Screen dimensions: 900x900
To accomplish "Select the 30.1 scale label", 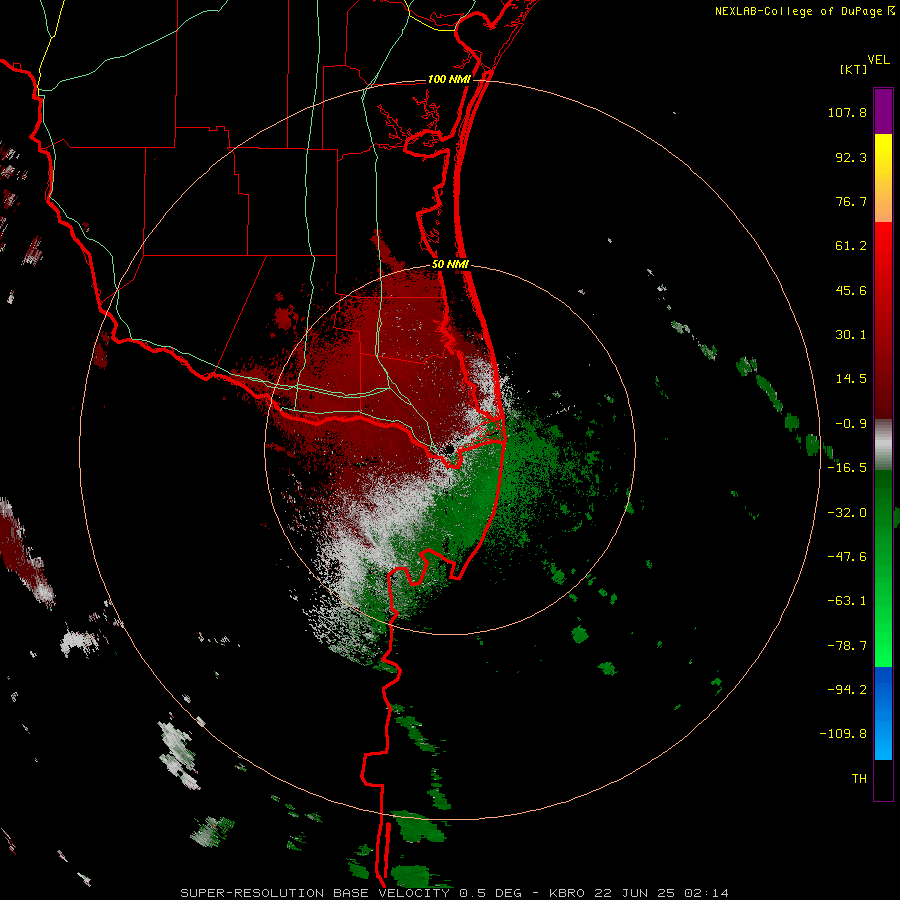I will click(851, 335).
